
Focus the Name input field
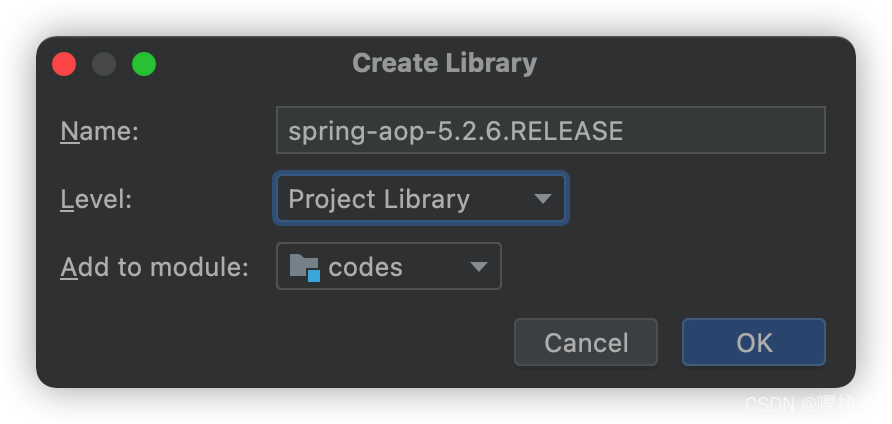pyautogui.click(x=551, y=130)
